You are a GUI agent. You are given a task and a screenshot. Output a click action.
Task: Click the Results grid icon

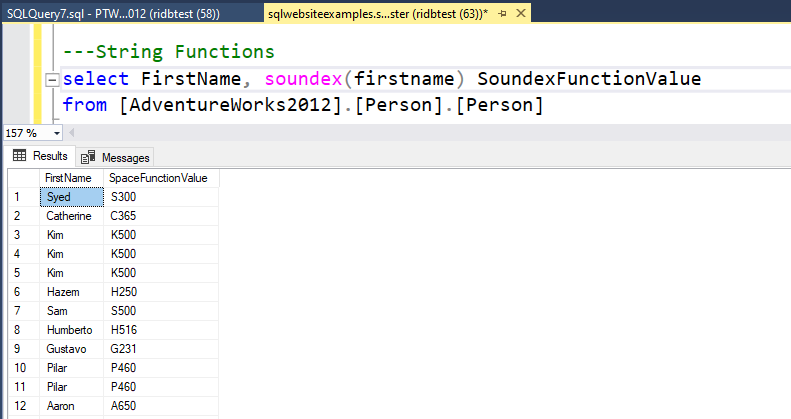tap(20, 155)
